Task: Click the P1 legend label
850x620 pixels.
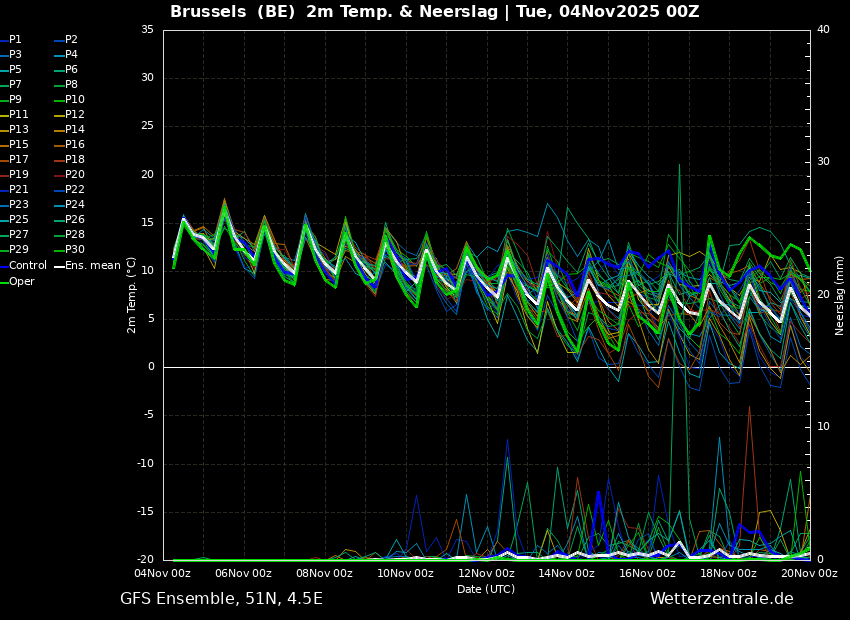Action: pos(15,40)
